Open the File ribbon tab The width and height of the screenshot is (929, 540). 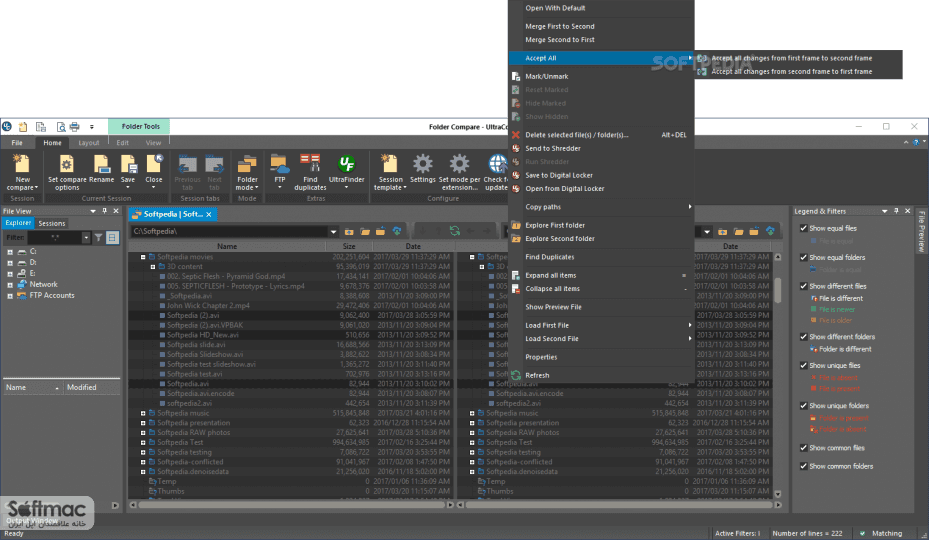[17, 143]
